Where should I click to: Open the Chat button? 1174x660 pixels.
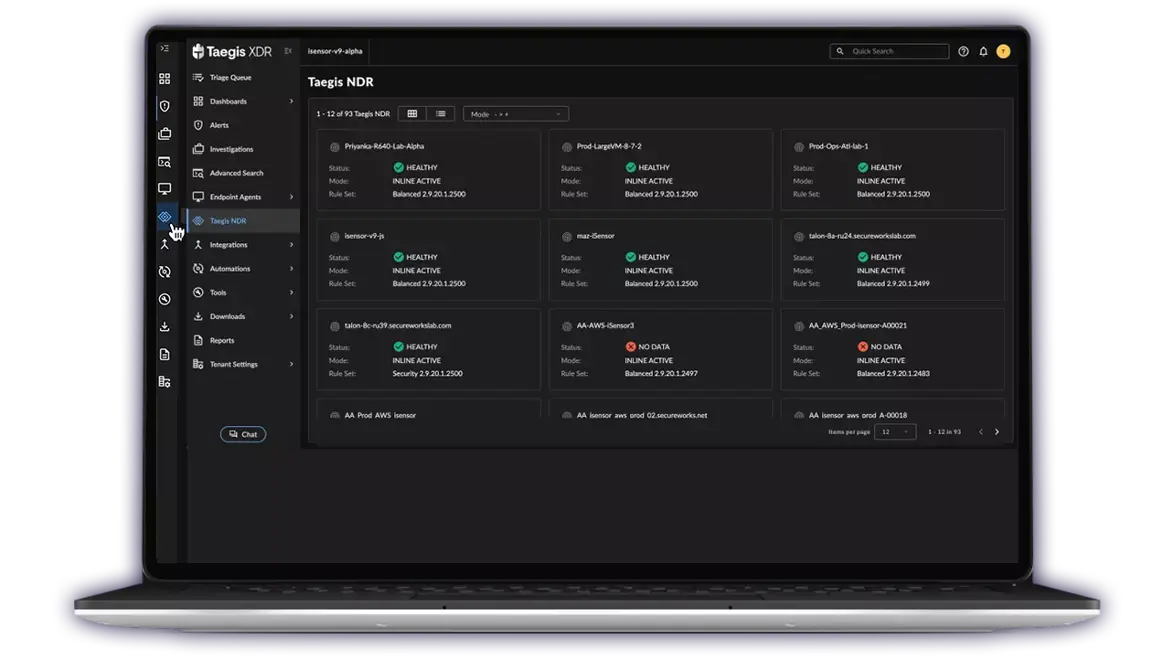click(243, 435)
